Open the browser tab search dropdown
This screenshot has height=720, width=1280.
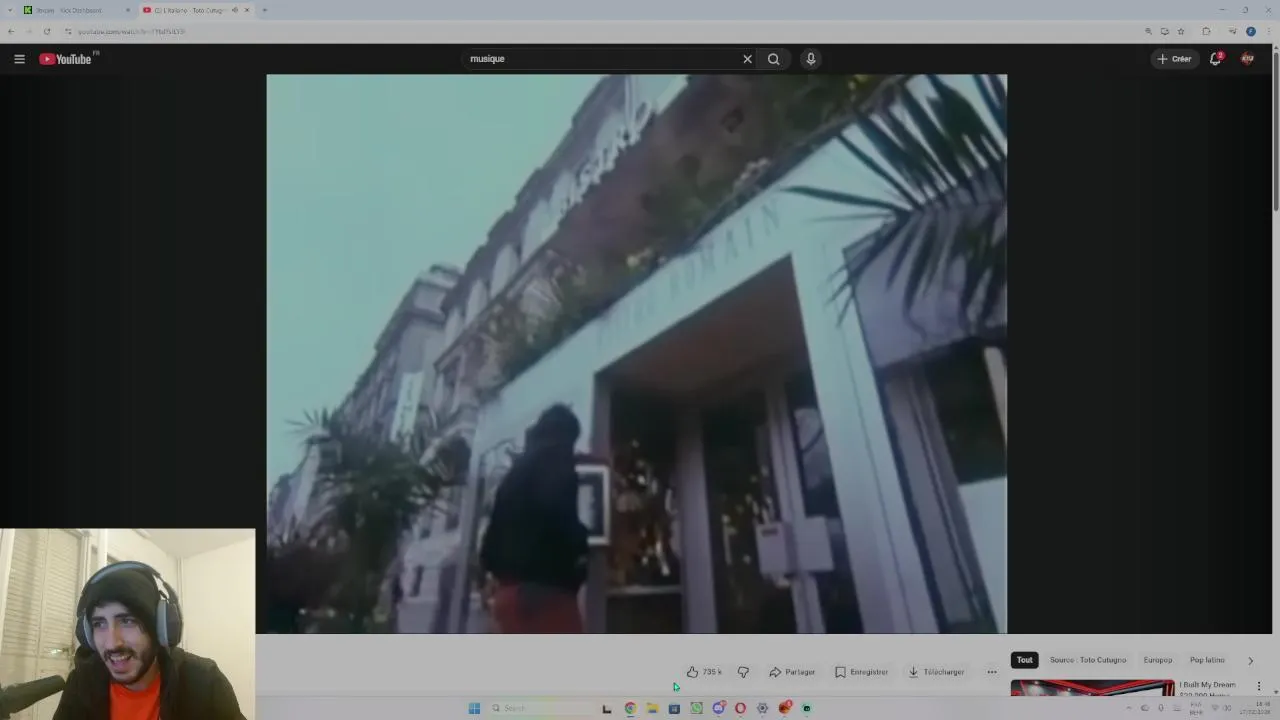point(9,10)
